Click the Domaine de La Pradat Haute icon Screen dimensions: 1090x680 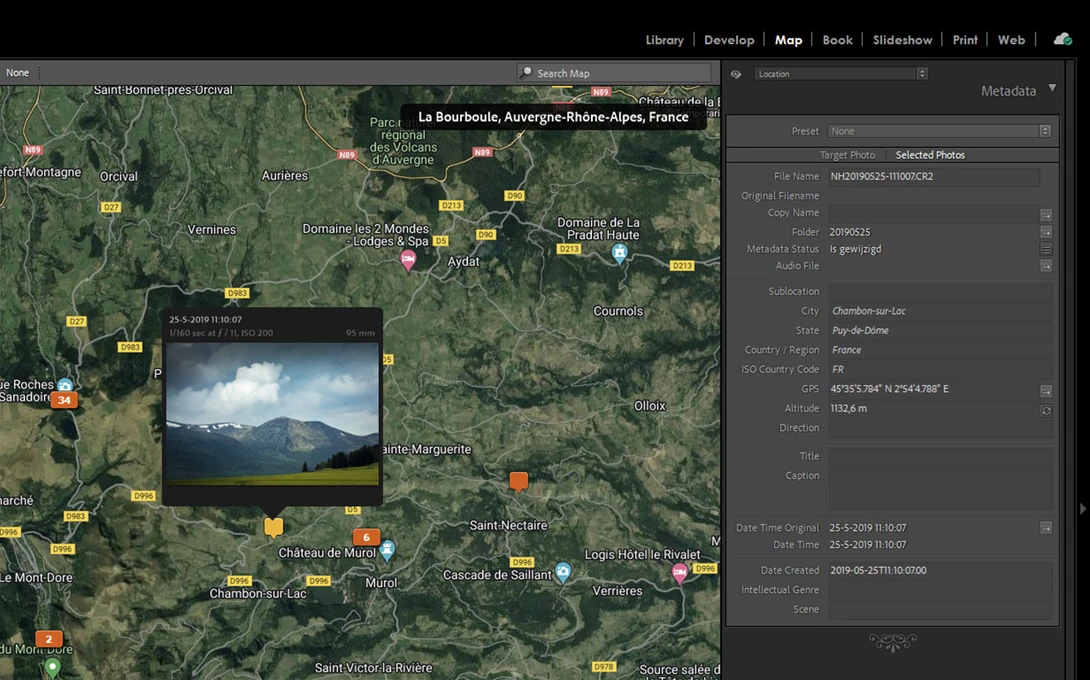tap(619, 254)
